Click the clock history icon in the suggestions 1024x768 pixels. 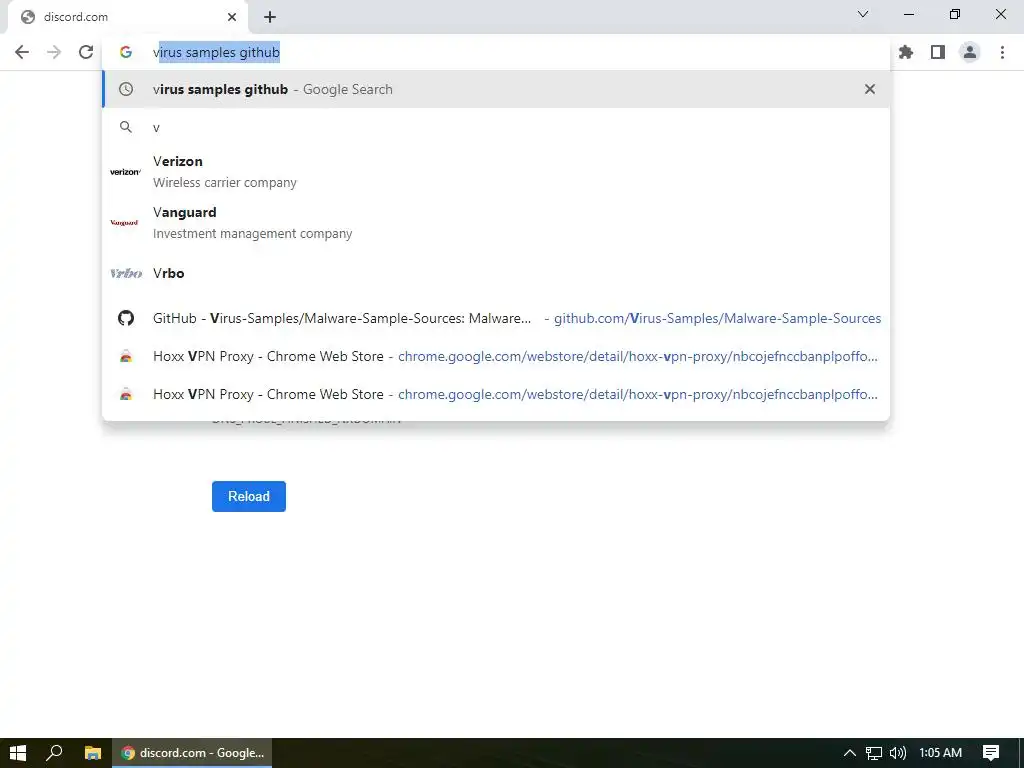coord(126,89)
